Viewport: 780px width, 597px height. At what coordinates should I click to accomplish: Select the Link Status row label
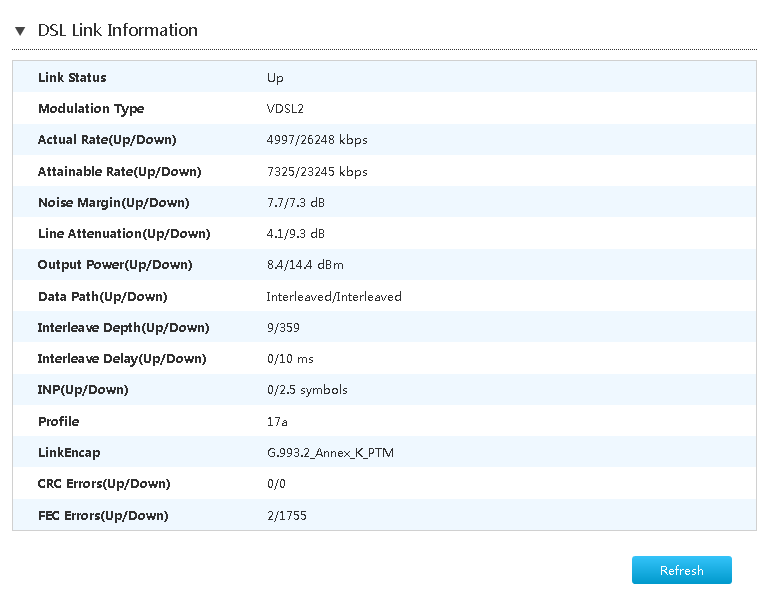pyautogui.click(x=72, y=77)
